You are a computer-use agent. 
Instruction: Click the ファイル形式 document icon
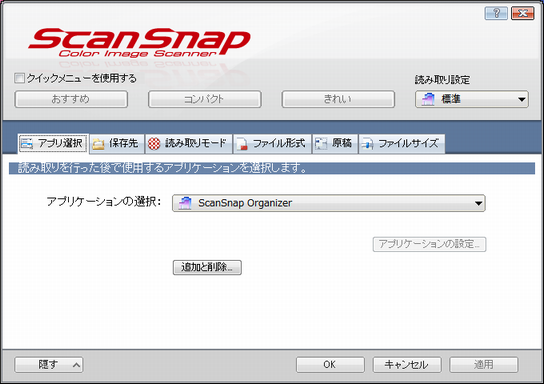242,144
